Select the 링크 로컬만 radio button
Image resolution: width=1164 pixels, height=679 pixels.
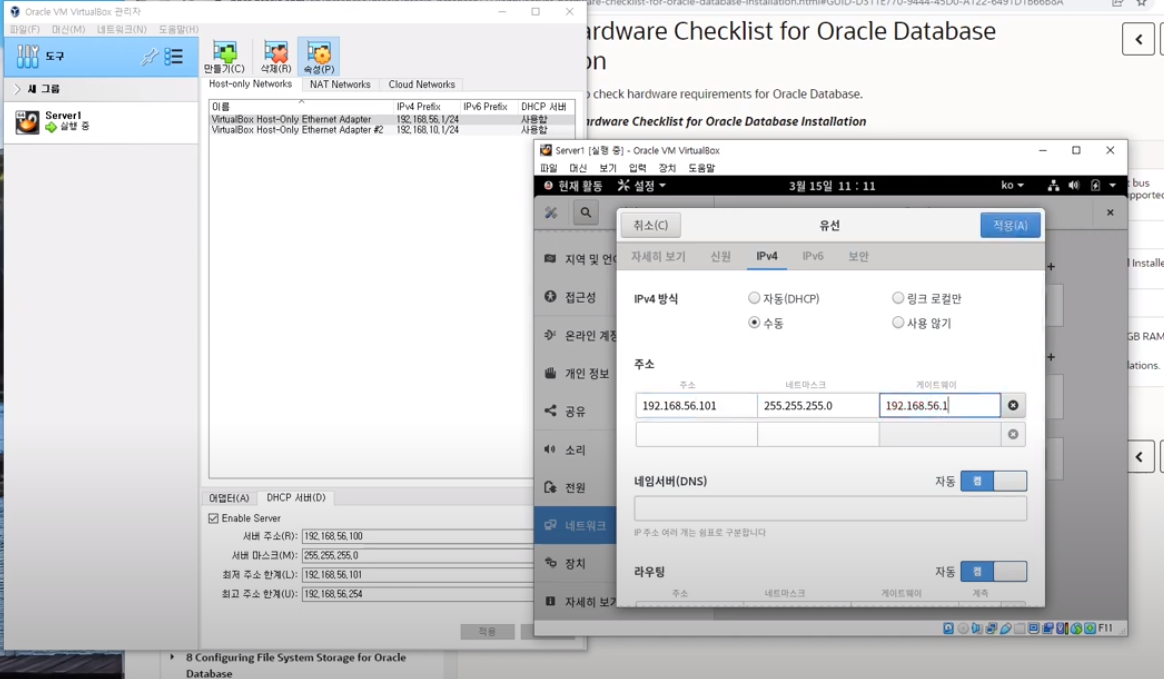(898, 299)
